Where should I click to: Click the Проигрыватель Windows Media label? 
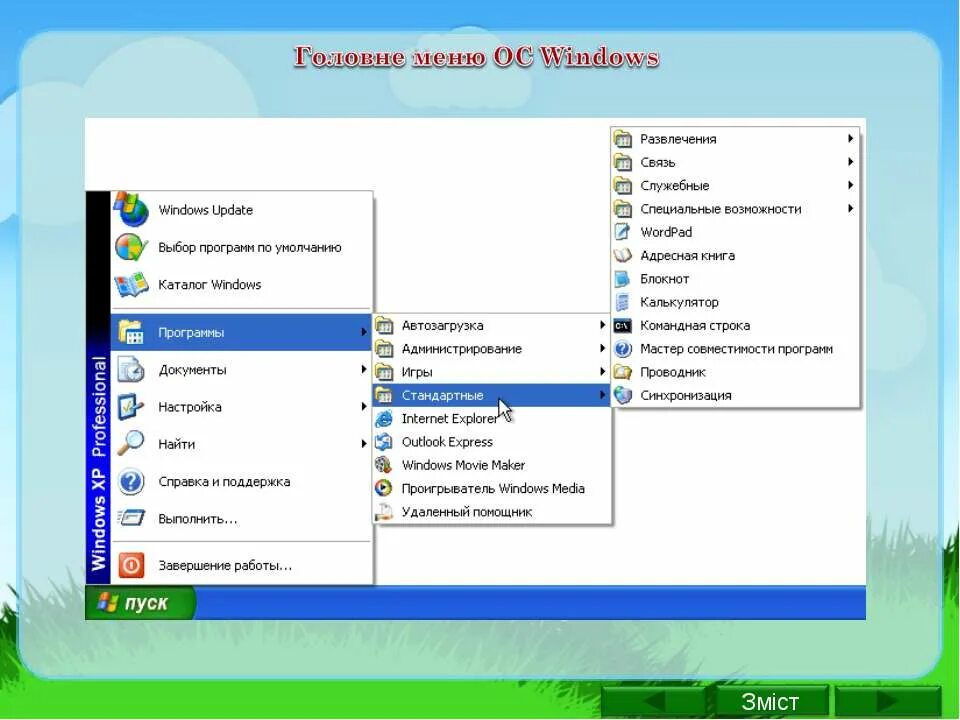pyautogui.click(x=493, y=489)
